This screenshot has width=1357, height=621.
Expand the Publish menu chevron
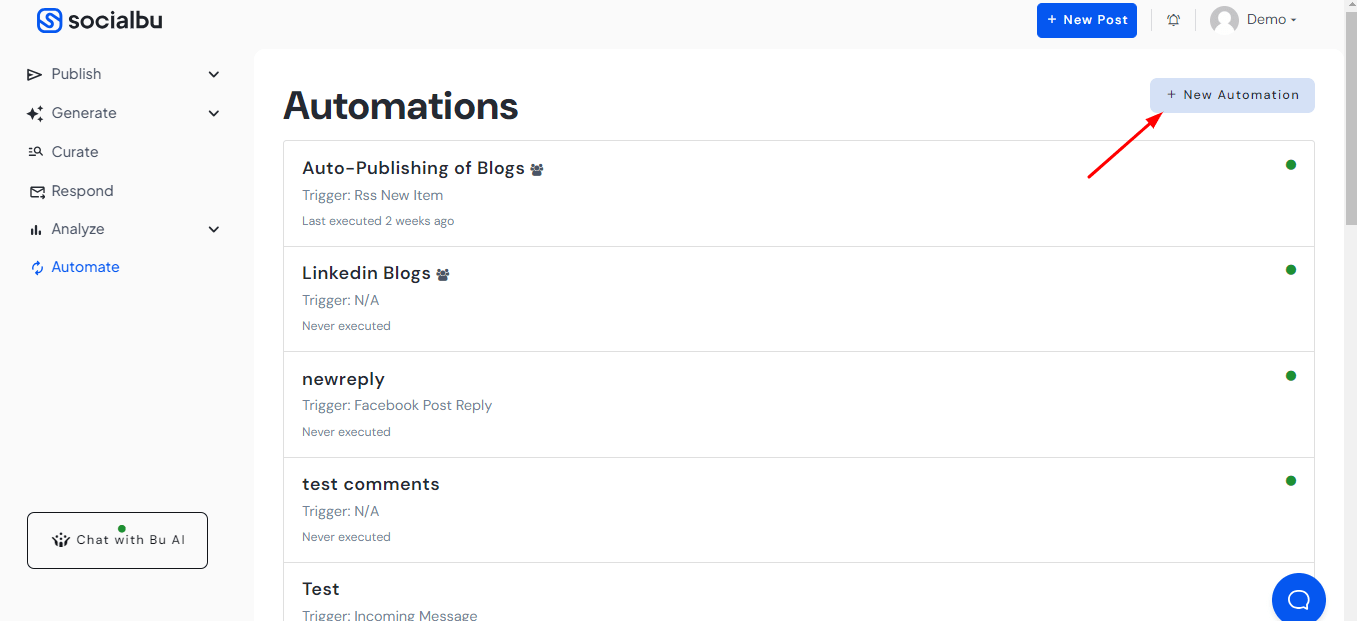[213, 73]
